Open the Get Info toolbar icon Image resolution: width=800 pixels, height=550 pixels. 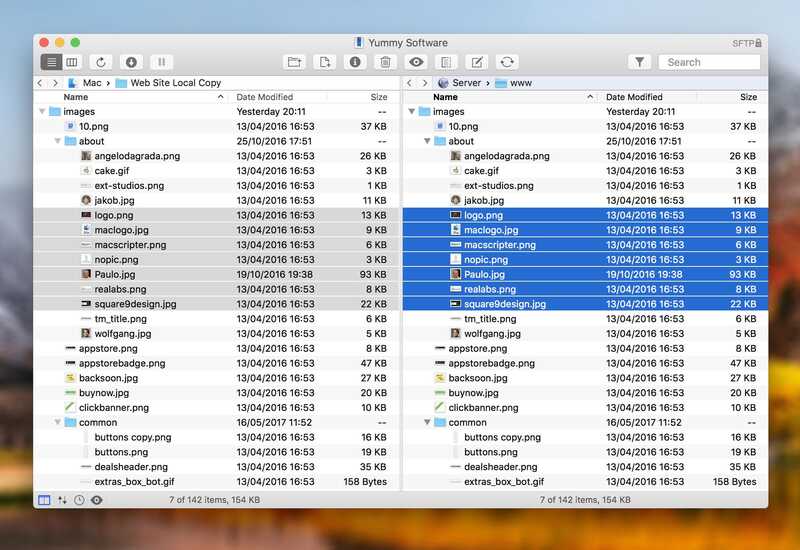[x=355, y=62]
